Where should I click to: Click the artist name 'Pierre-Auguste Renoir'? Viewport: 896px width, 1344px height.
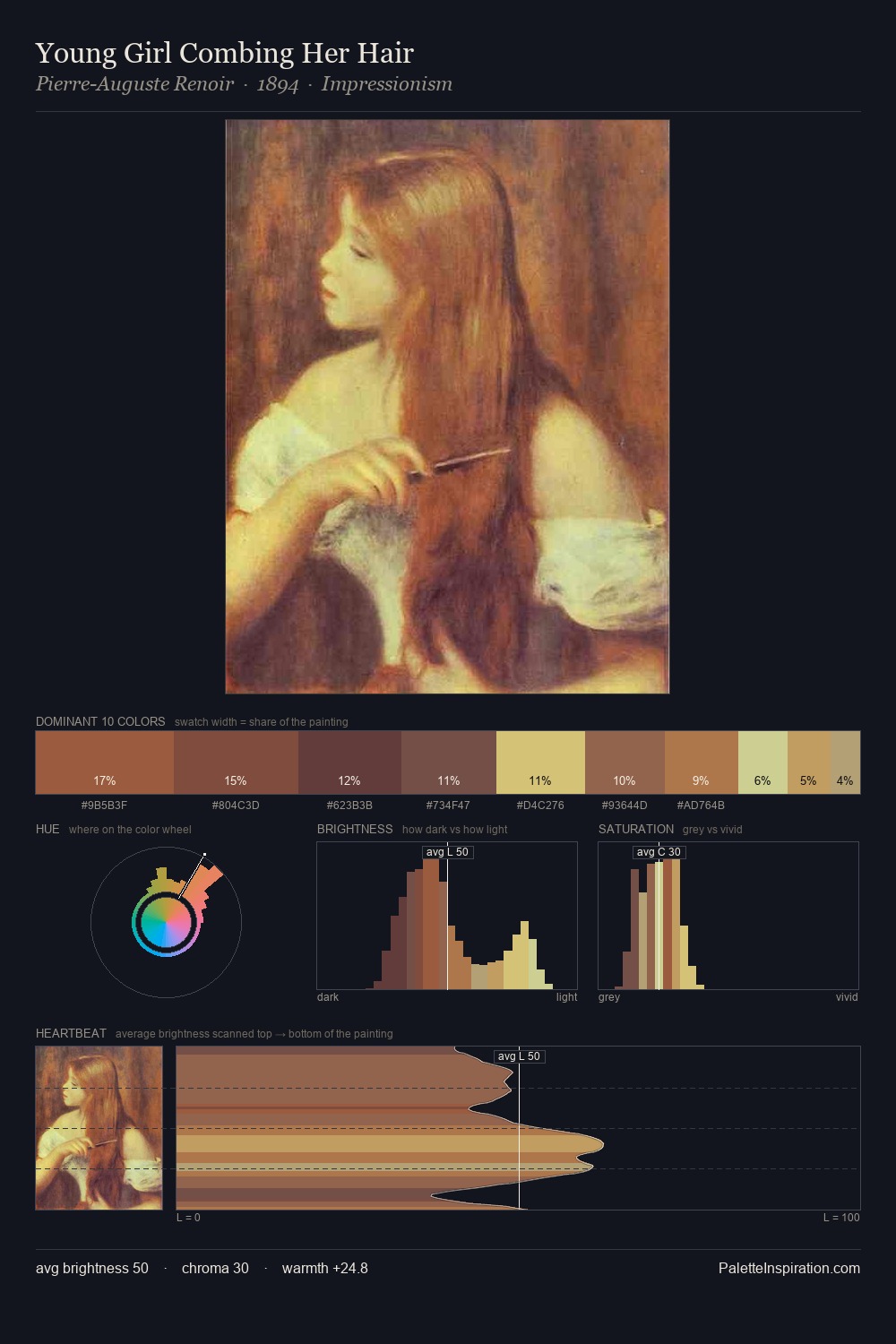(134, 84)
